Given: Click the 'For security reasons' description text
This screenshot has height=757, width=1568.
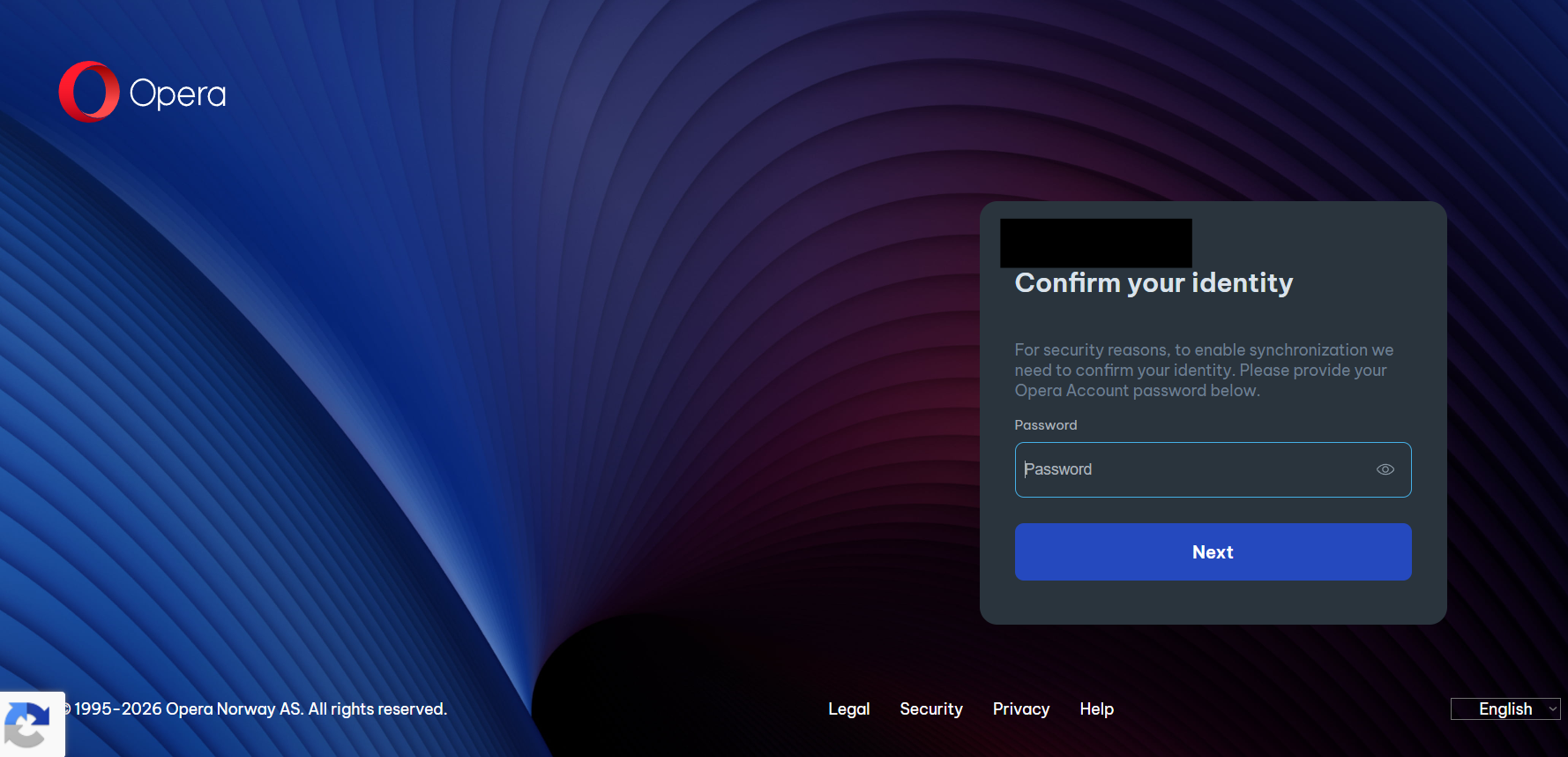Looking at the screenshot, I should 1204,371.
